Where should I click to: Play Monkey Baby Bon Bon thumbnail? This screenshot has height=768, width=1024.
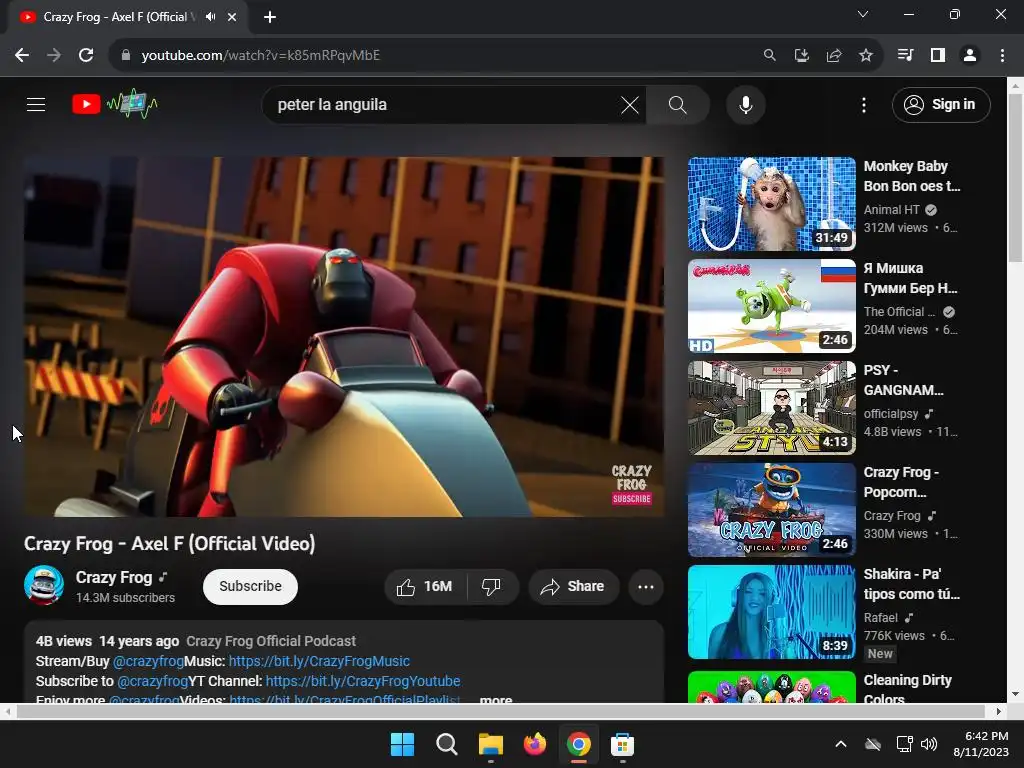(x=771, y=204)
